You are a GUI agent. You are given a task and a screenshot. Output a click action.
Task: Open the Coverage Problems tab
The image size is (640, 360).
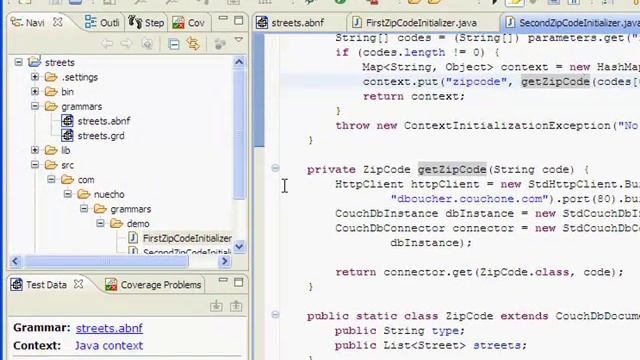click(x=153, y=284)
